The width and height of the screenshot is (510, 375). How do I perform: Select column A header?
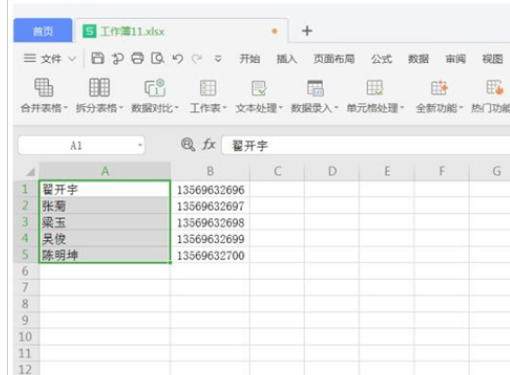pyautogui.click(x=105, y=171)
